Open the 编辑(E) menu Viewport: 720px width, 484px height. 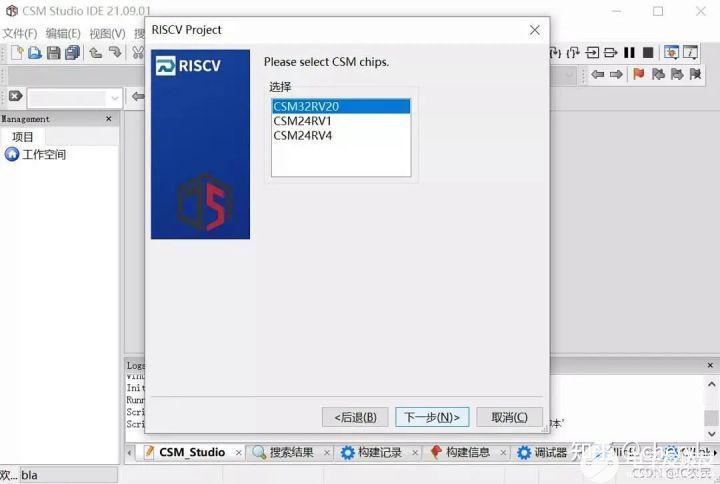pos(63,34)
